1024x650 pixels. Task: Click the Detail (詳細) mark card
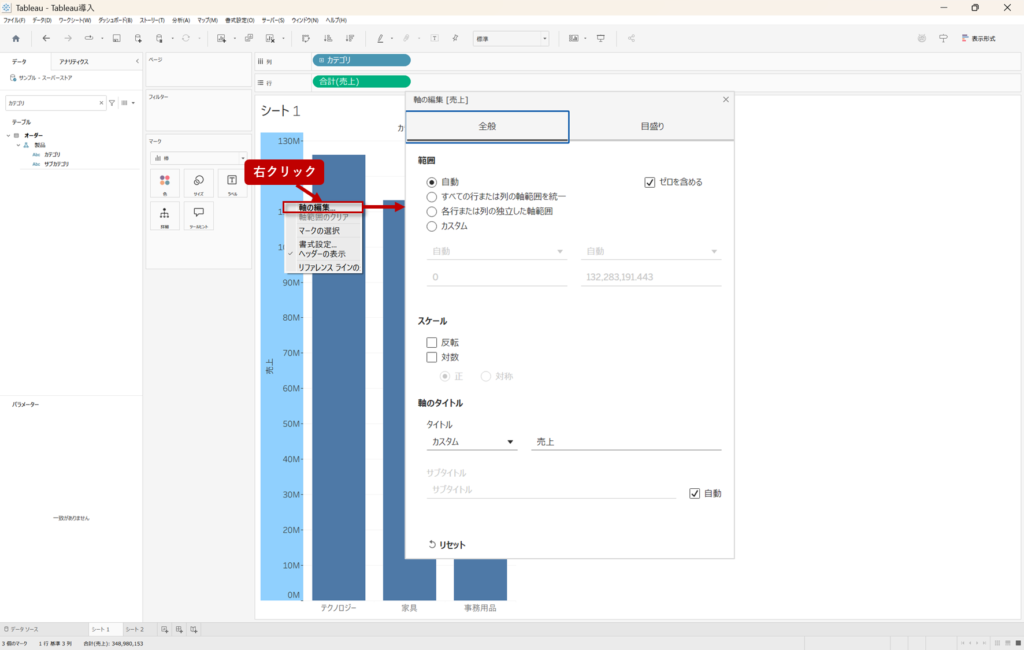tap(164, 215)
